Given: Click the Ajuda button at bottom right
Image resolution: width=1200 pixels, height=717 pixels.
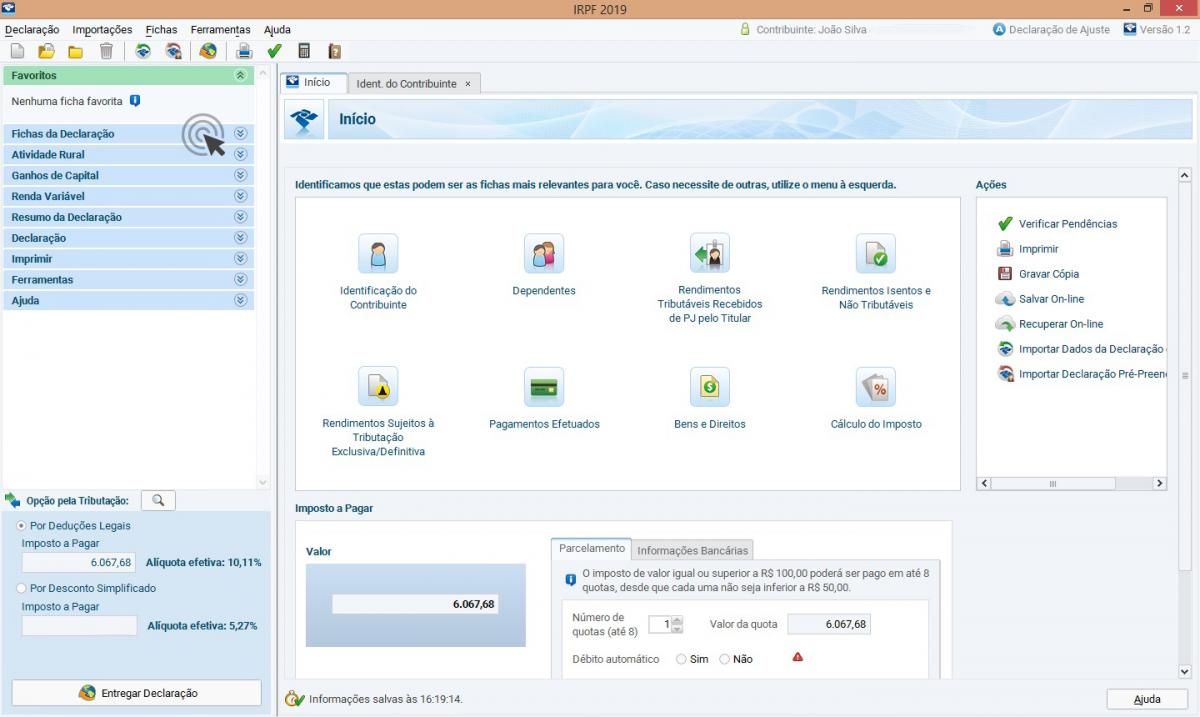Looking at the screenshot, I should pos(1147,699).
